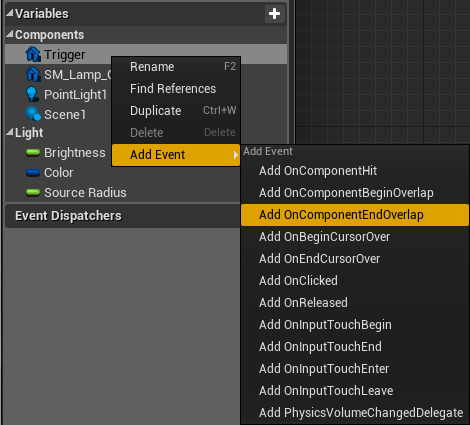Image resolution: width=470 pixels, height=425 pixels.
Task: Collapse the Components category triangle
Action: click(10, 34)
